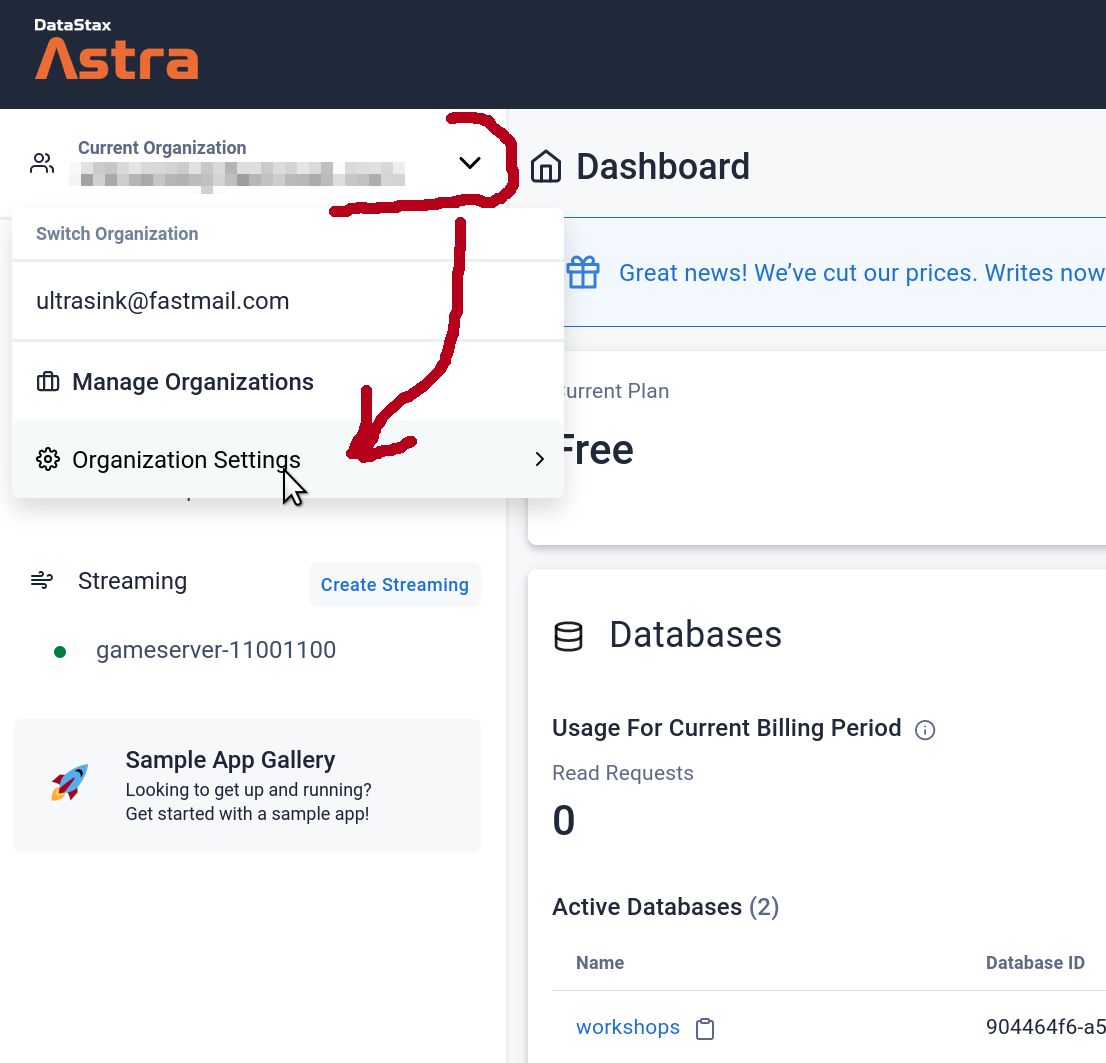Open the Sample App Gallery card
1106x1063 pixels.
click(247, 785)
